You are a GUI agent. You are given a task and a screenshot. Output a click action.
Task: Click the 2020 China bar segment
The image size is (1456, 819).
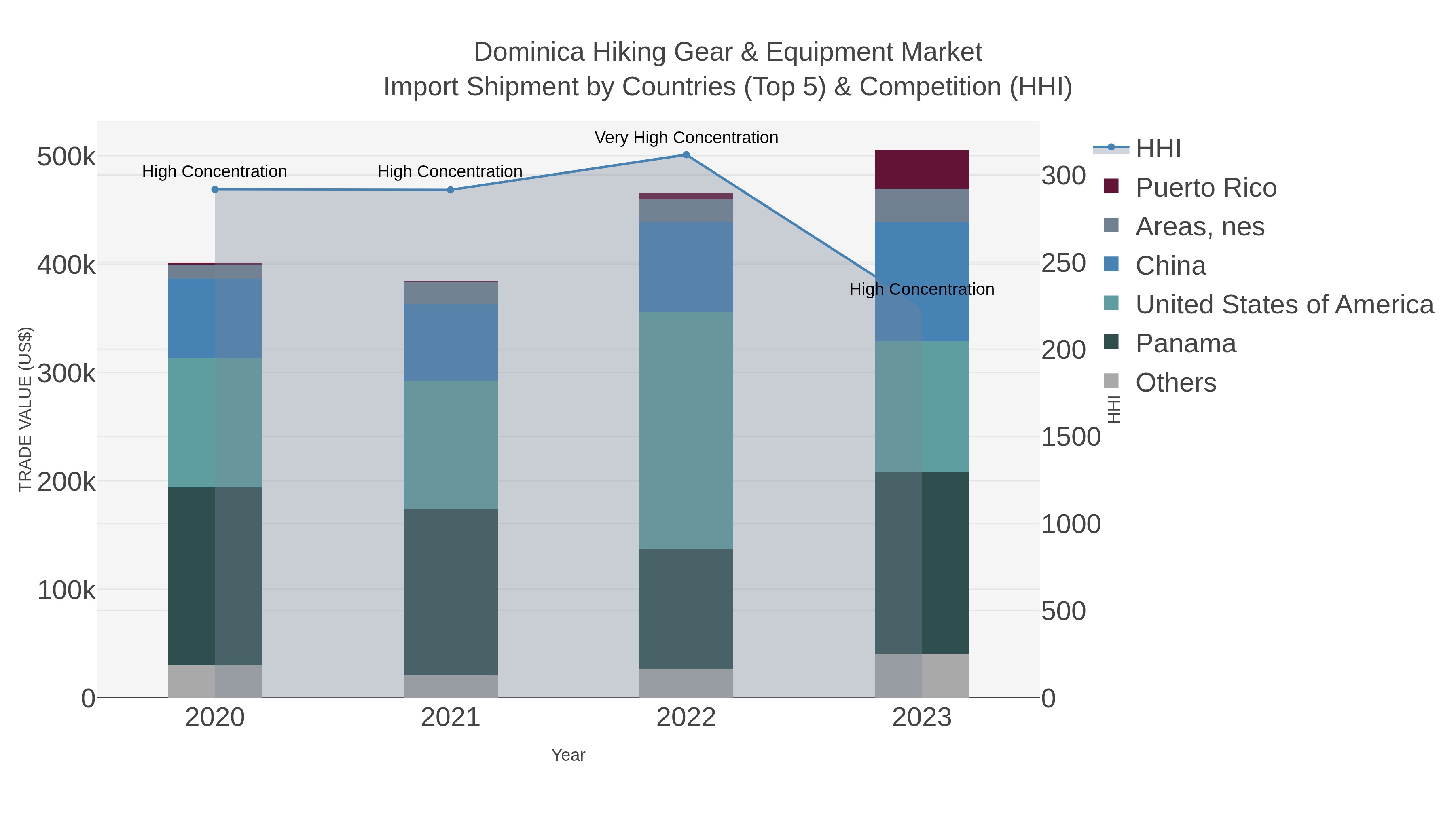215,318
